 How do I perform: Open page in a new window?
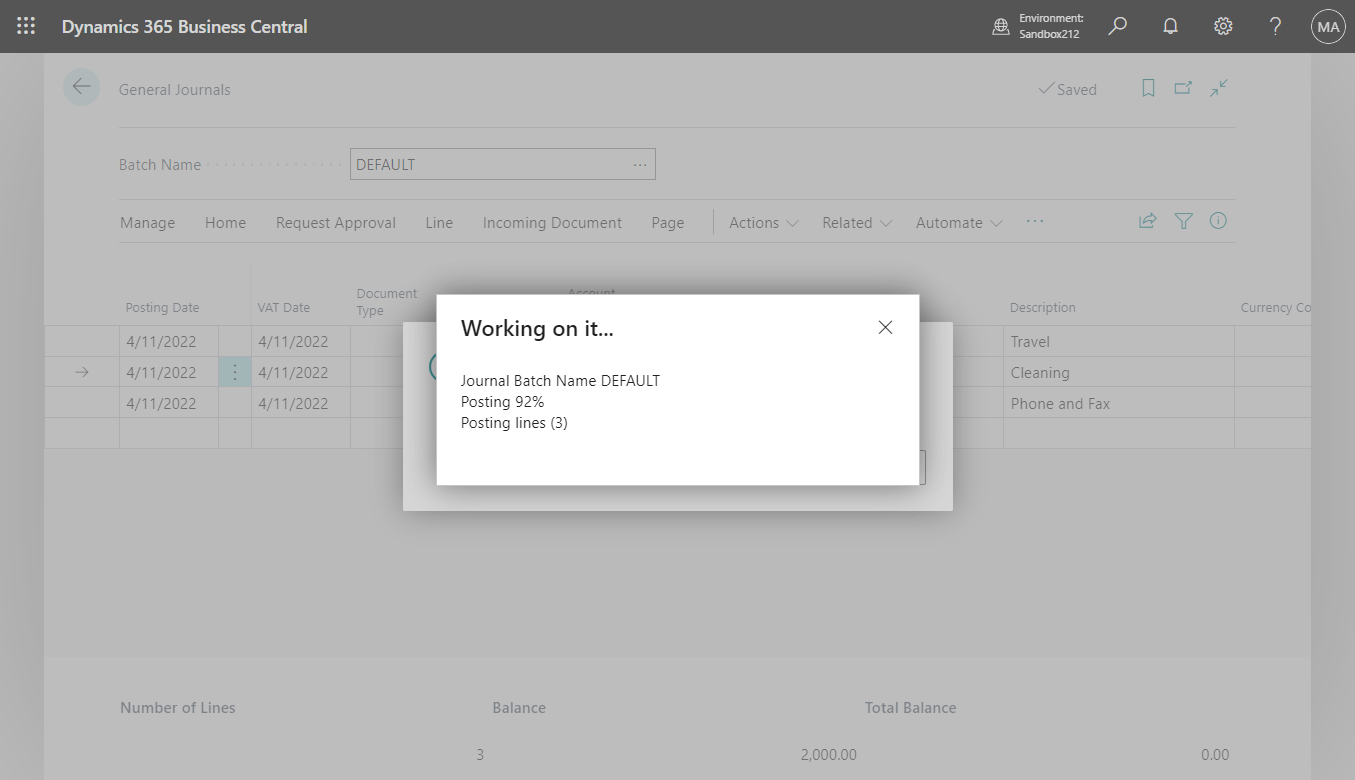point(1183,88)
